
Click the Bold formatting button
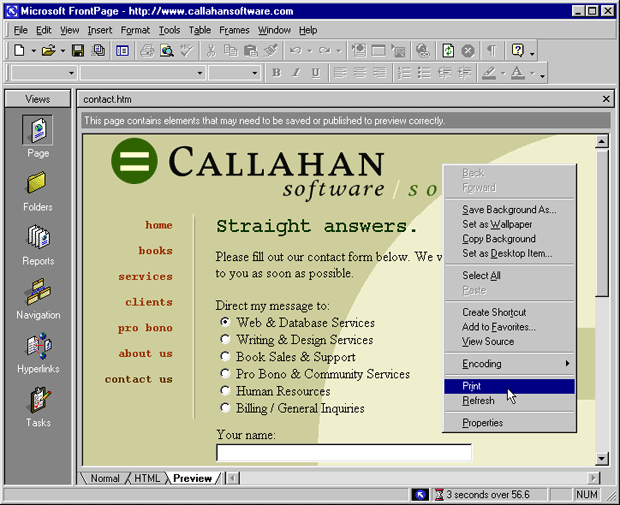click(x=277, y=73)
